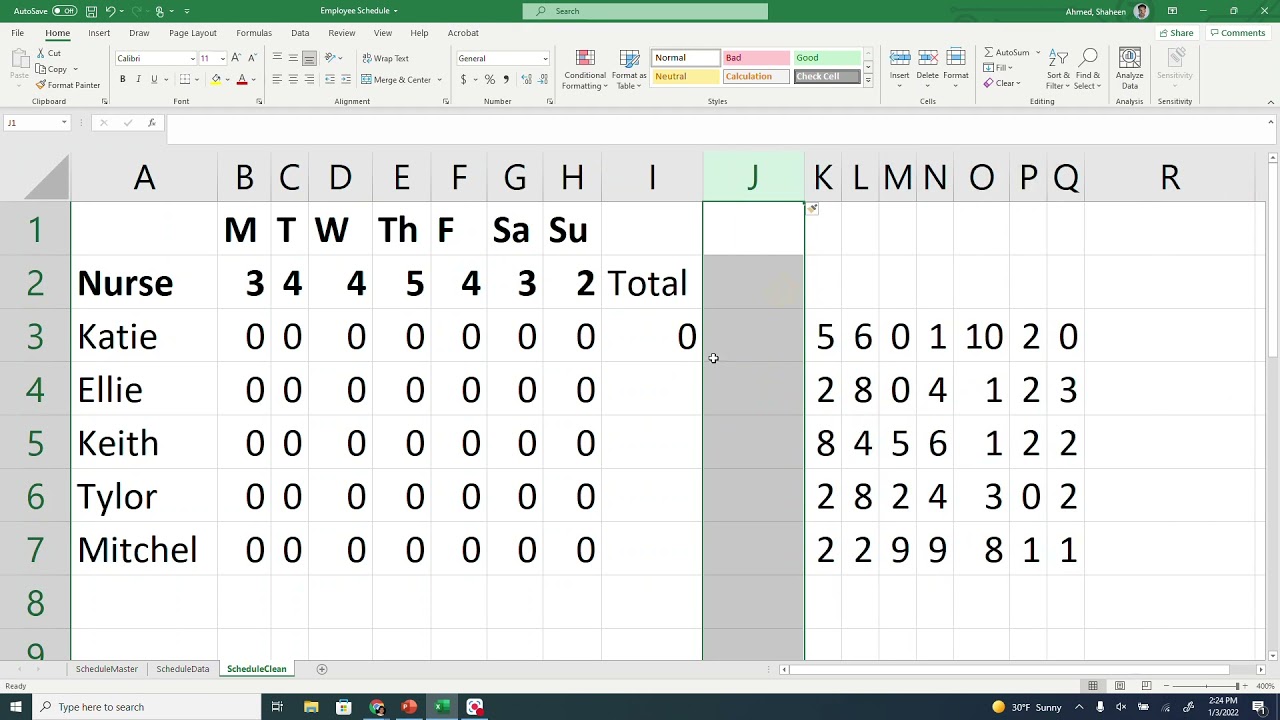
Task: Open the ScheduleData sheet
Action: (x=183, y=669)
